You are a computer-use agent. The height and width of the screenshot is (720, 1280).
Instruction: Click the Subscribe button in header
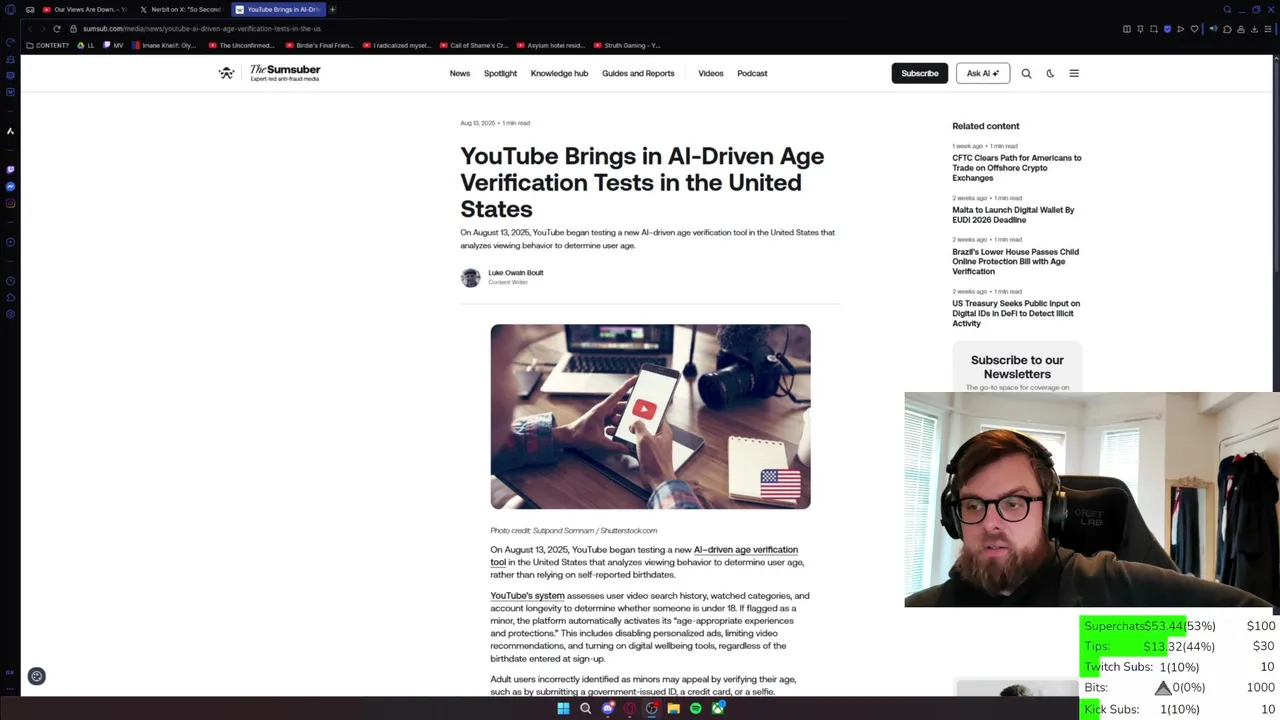click(x=919, y=73)
